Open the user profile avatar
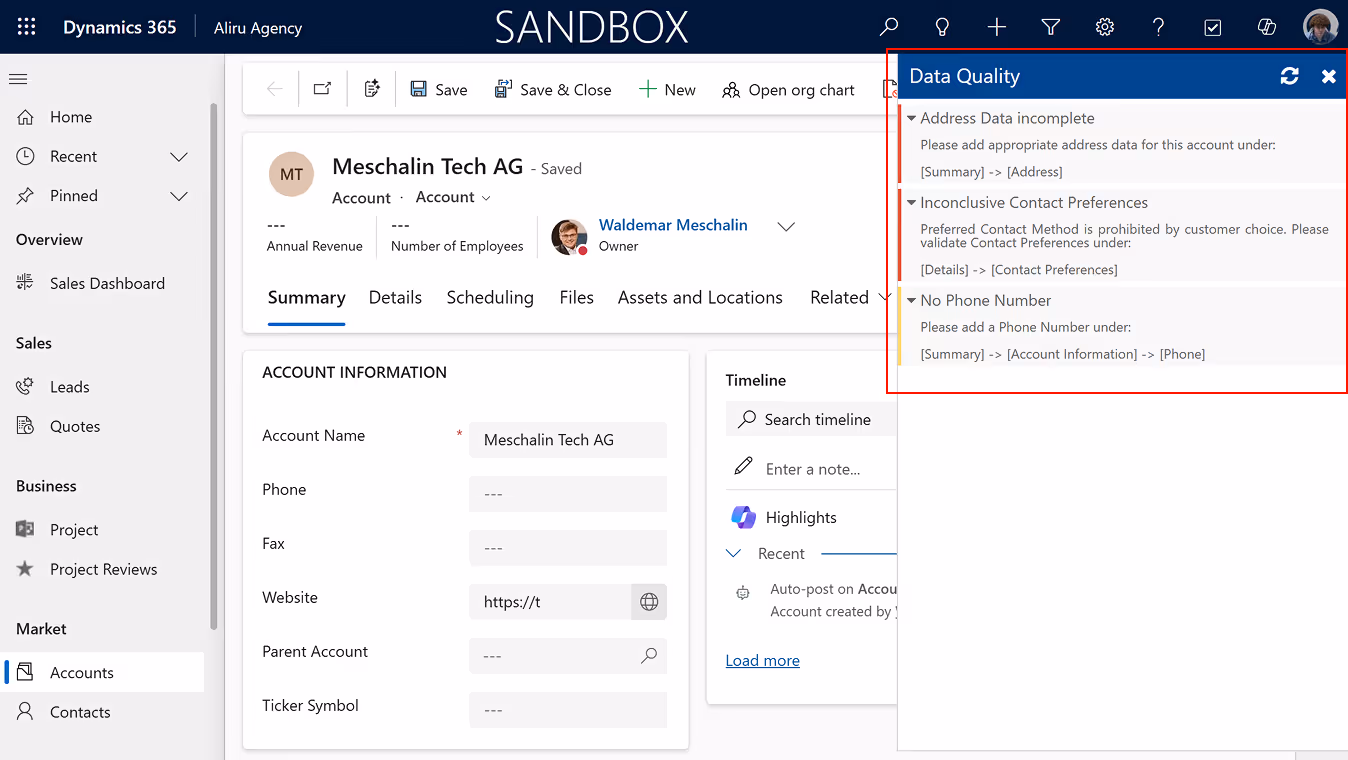The width and height of the screenshot is (1348, 760). [x=1320, y=27]
